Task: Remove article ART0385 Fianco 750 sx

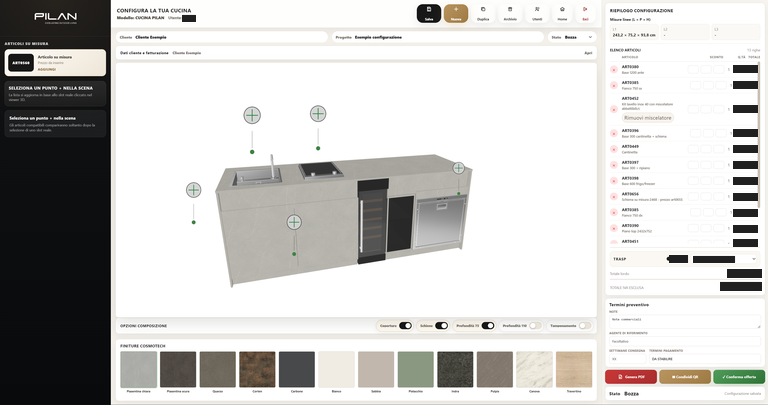Action: pos(614,85)
